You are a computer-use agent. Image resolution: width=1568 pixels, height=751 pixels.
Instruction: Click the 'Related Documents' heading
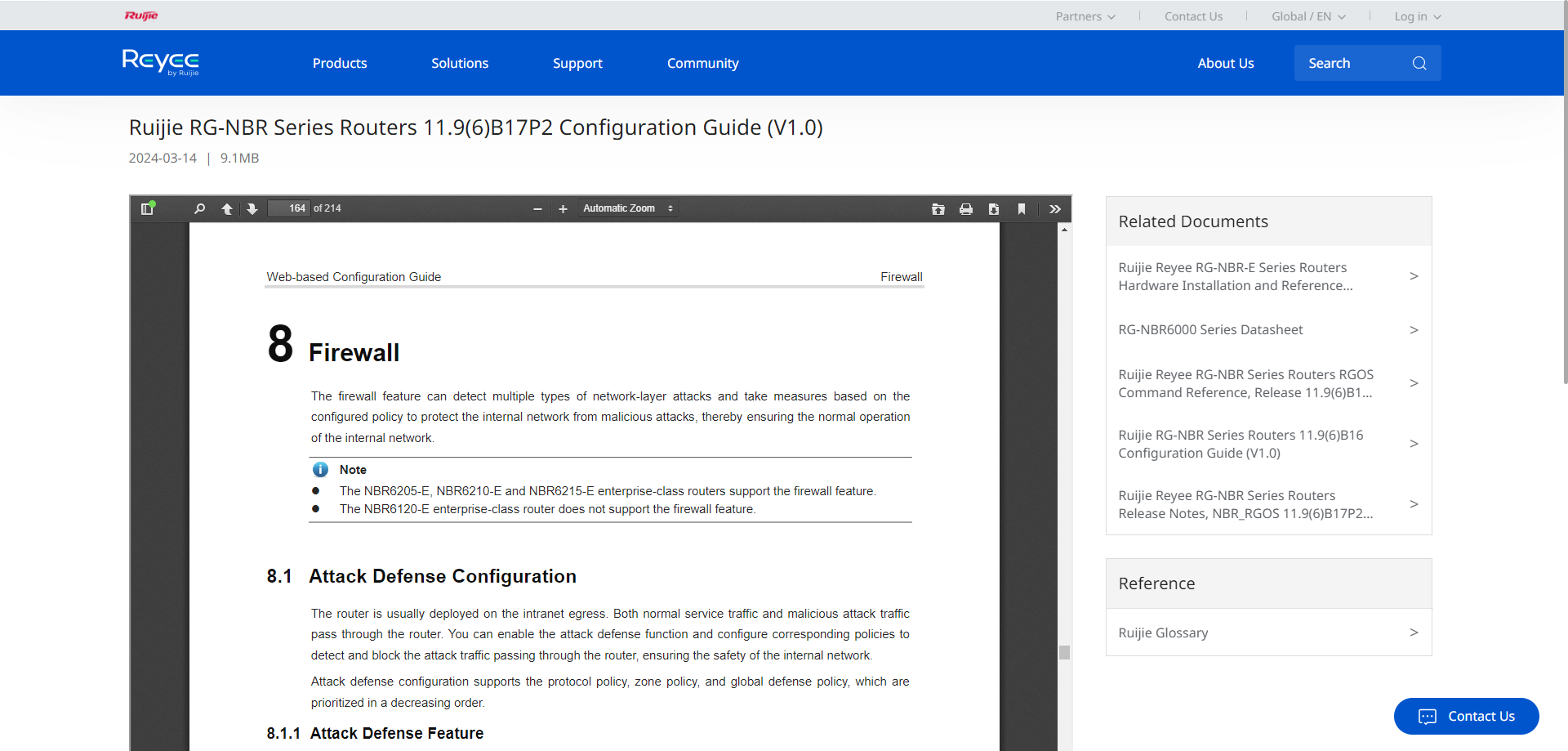point(1193,221)
